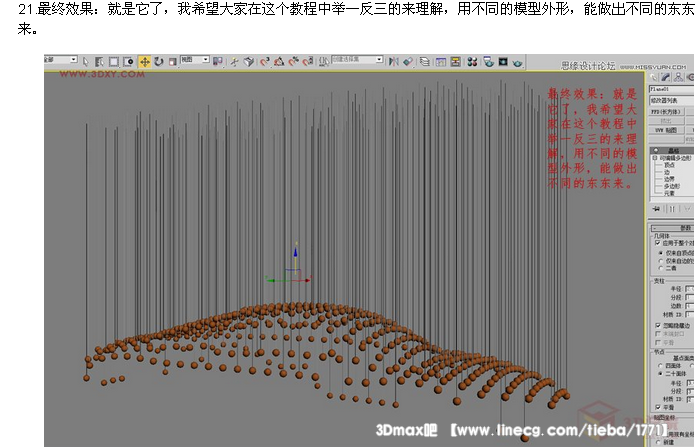Activate Select and Move tool
This screenshot has height=447, width=697.
(x=145, y=61)
